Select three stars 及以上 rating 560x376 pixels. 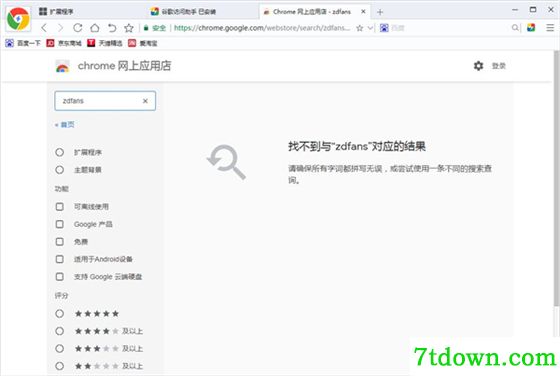60,349
